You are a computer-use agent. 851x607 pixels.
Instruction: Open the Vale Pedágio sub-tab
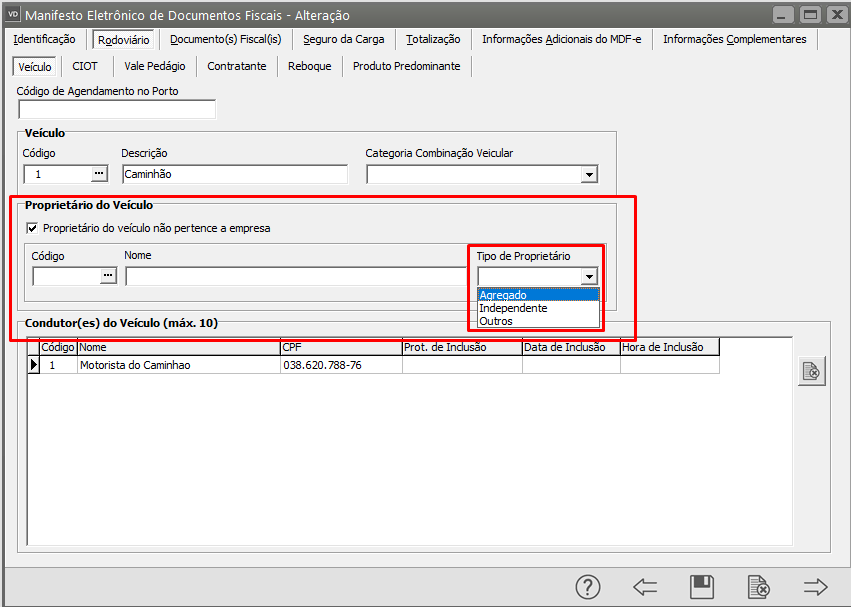pyautogui.click(x=155, y=66)
